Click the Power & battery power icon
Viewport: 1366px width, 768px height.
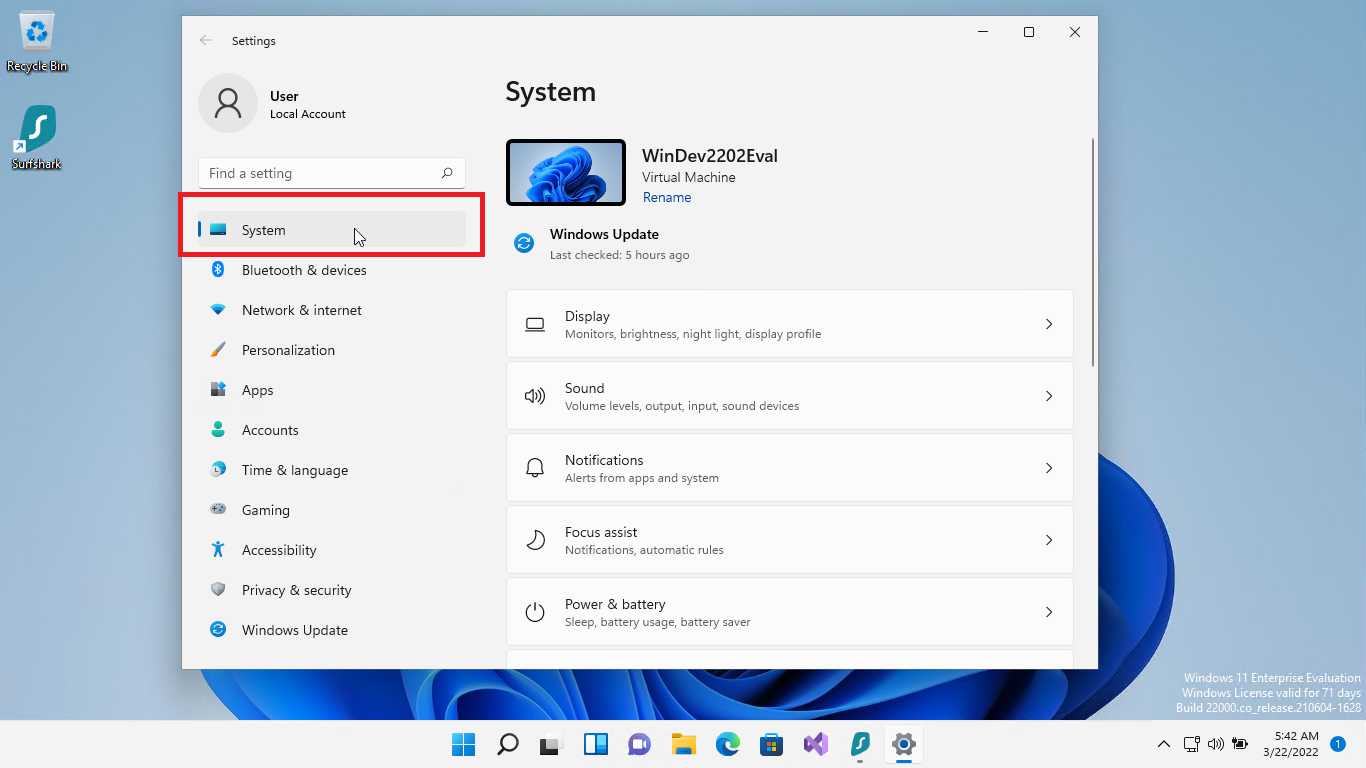(535, 612)
